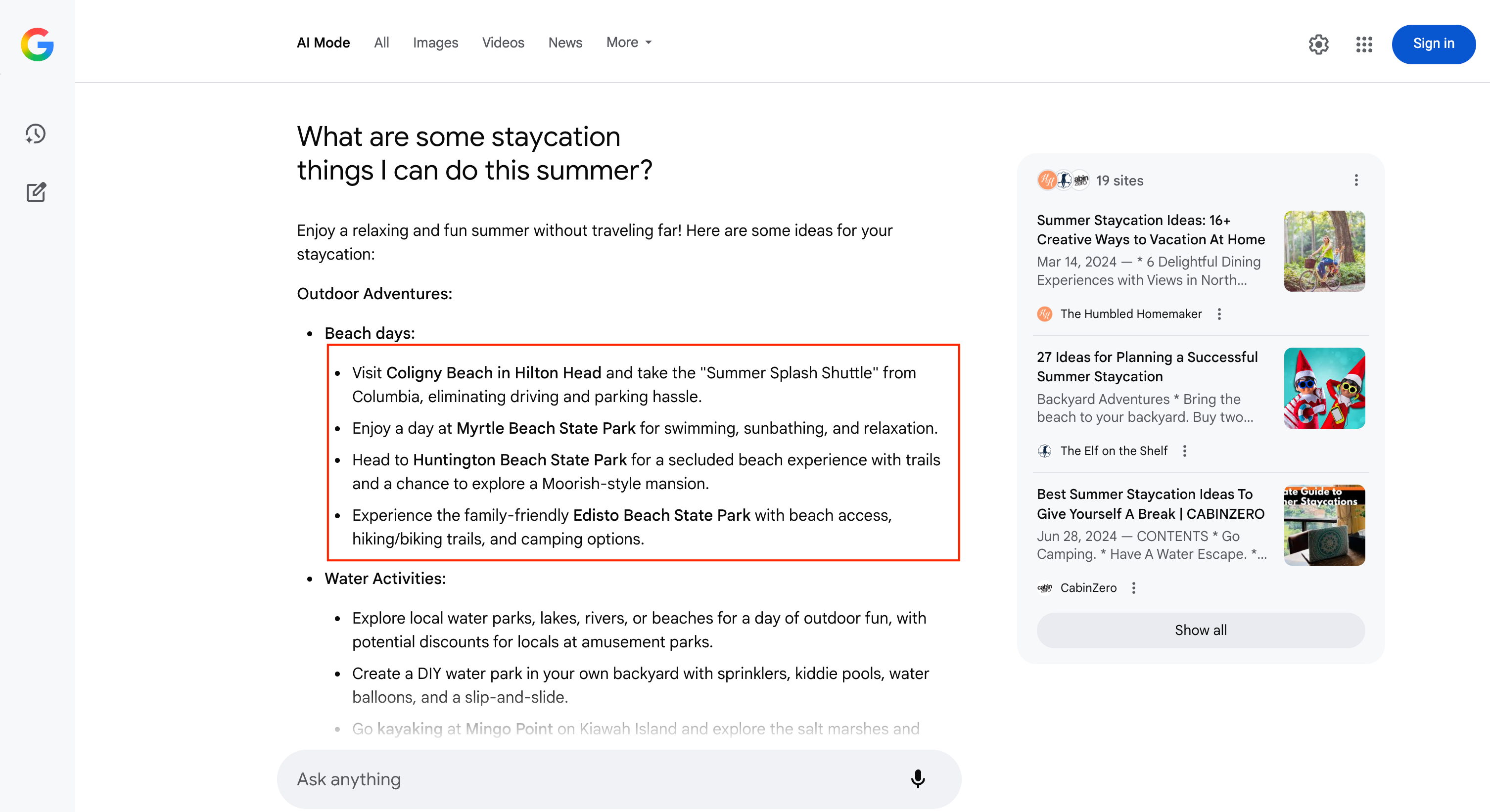Screen dimensions: 1490x812
Task: Open options next to The Humbled Homemaker
Action: (1219, 314)
